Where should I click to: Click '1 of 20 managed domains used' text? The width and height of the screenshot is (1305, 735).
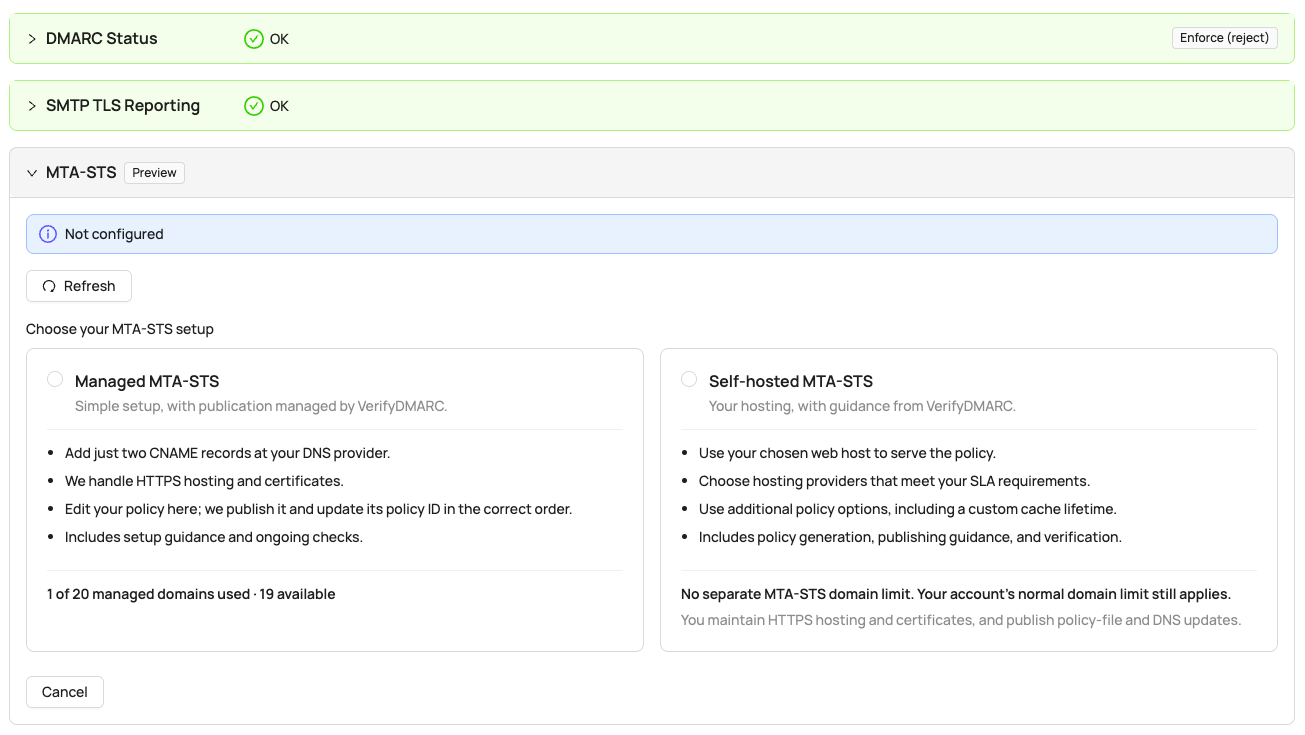pyautogui.click(x=148, y=594)
